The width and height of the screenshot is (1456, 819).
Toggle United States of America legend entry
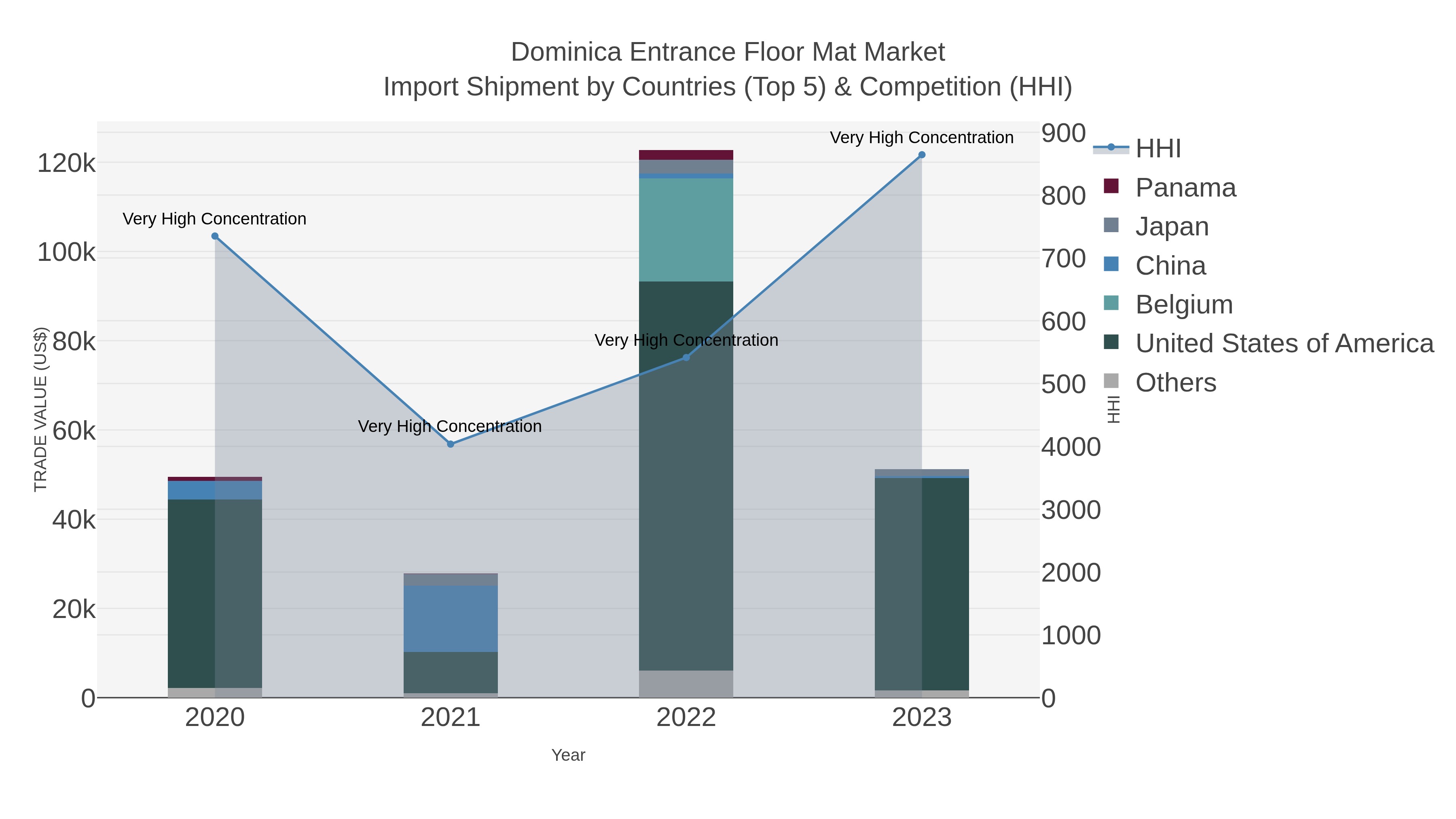click(1268, 344)
